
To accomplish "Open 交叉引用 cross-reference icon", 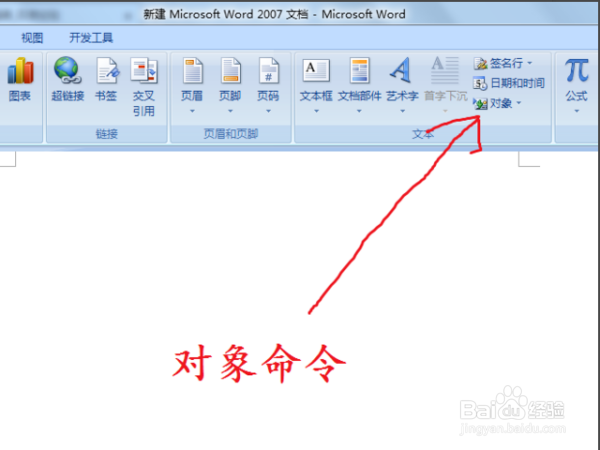I will (144, 70).
